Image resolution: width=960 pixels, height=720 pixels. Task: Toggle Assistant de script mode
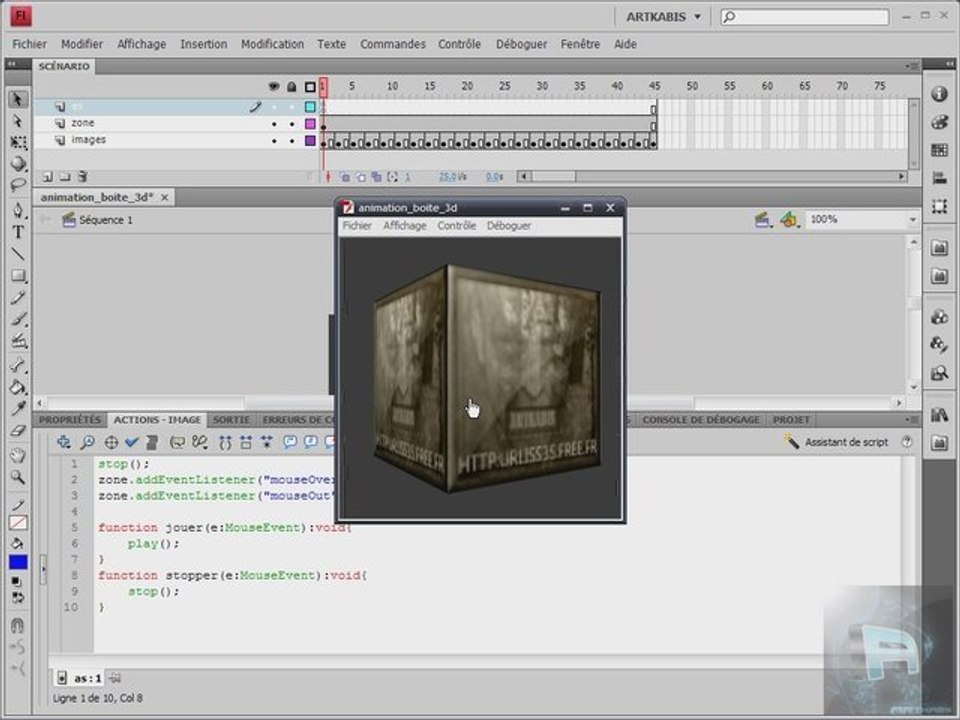[x=836, y=441]
